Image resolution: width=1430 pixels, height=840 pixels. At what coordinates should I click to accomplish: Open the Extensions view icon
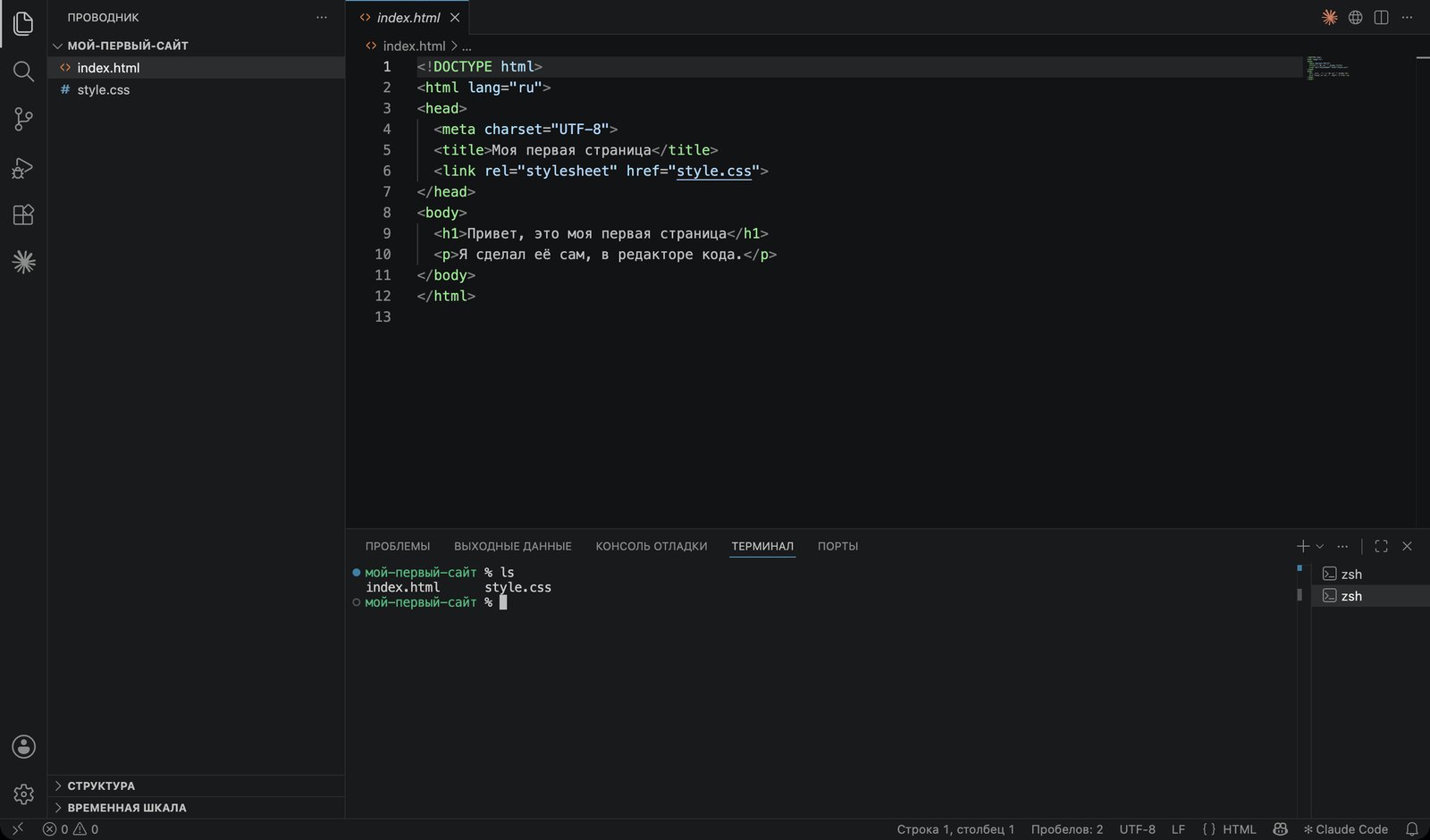pos(23,215)
